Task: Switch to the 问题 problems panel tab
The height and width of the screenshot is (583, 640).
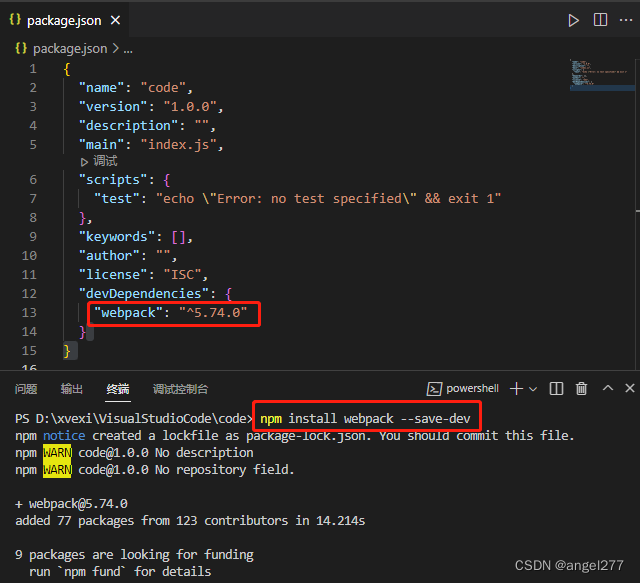Action: (x=26, y=389)
